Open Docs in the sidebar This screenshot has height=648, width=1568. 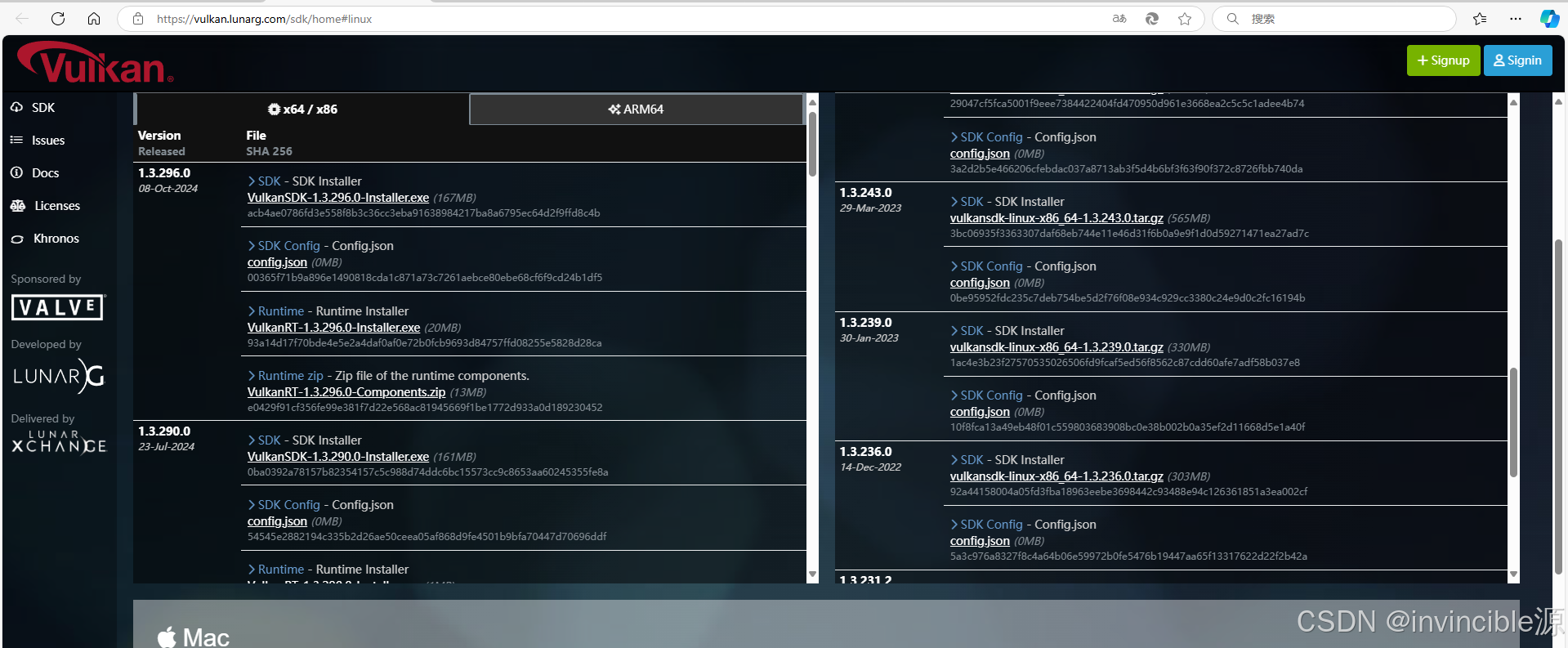pyautogui.click(x=35, y=172)
